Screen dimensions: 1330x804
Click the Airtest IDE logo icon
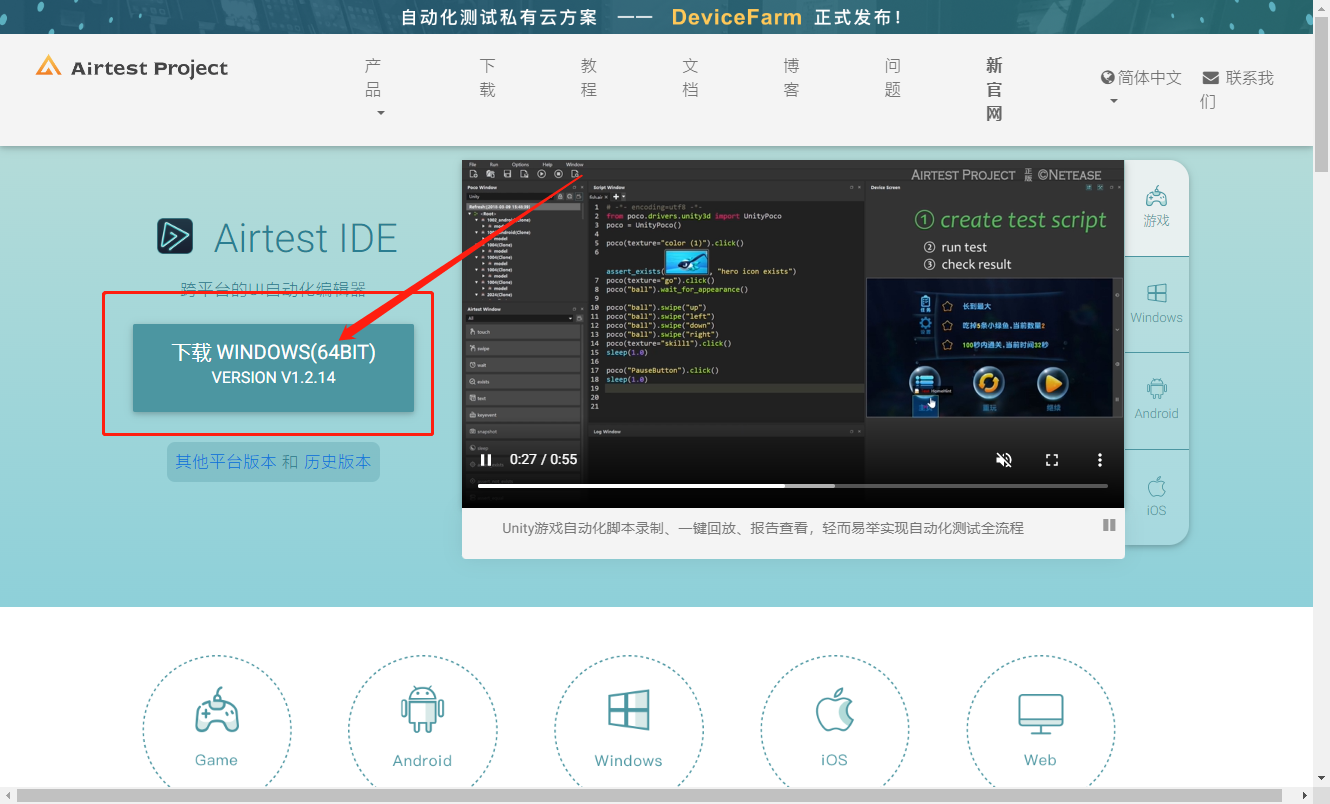[x=175, y=236]
